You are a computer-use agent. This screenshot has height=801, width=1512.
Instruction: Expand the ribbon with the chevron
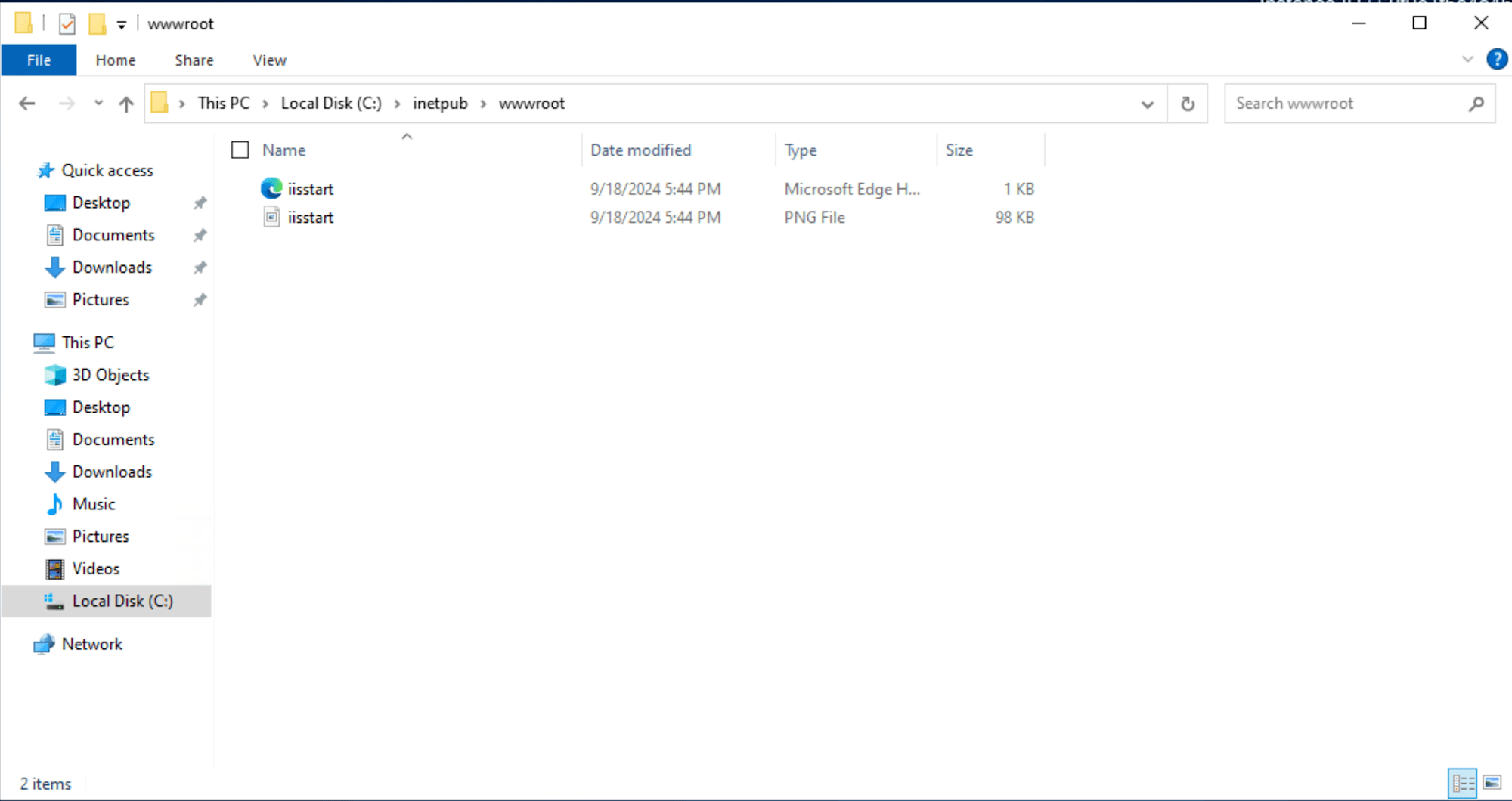[1467, 59]
